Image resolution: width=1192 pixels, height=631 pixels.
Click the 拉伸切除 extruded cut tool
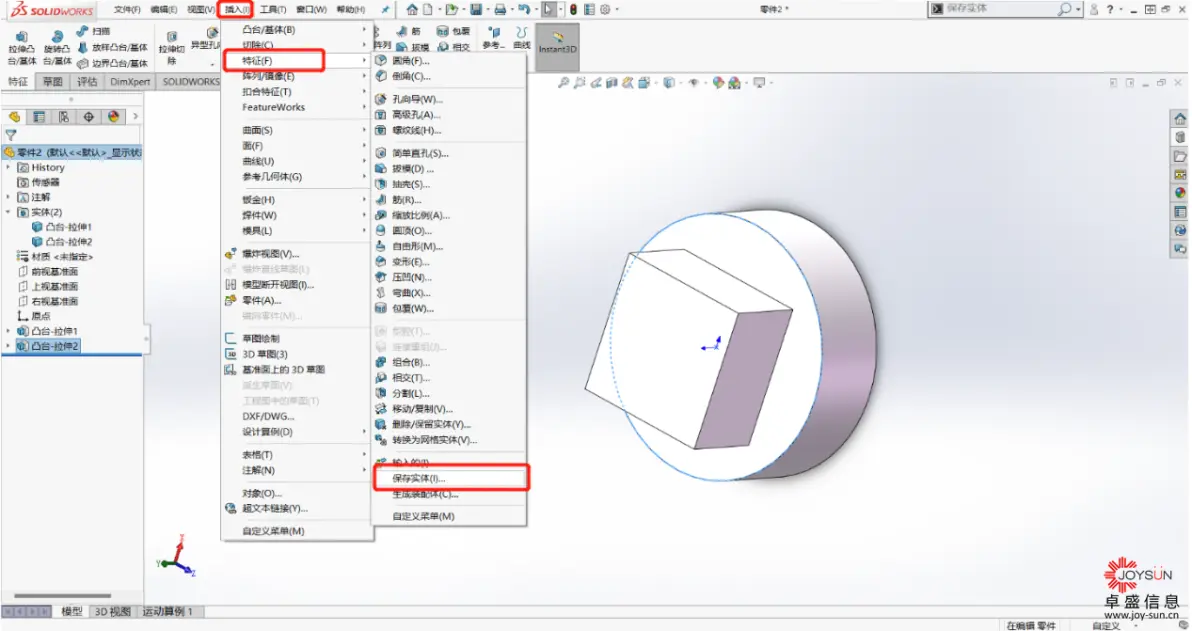click(172, 48)
